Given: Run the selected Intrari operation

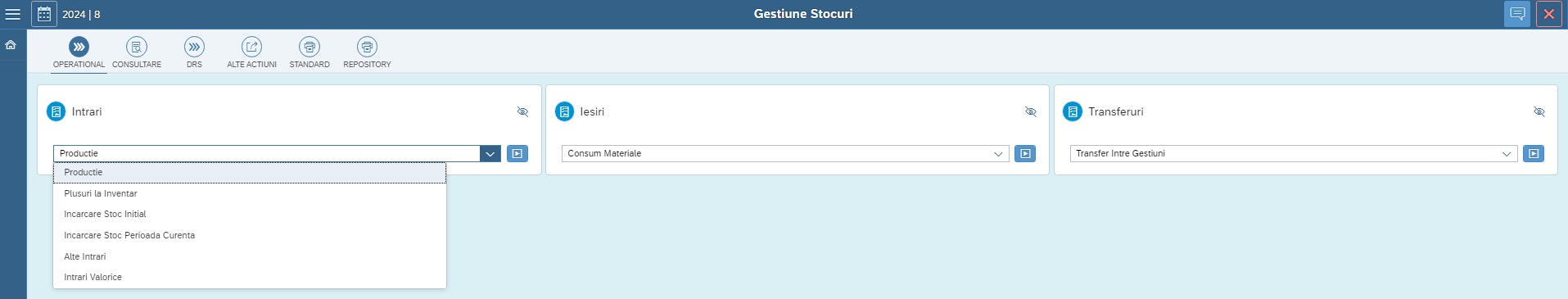Looking at the screenshot, I should pos(517,153).
